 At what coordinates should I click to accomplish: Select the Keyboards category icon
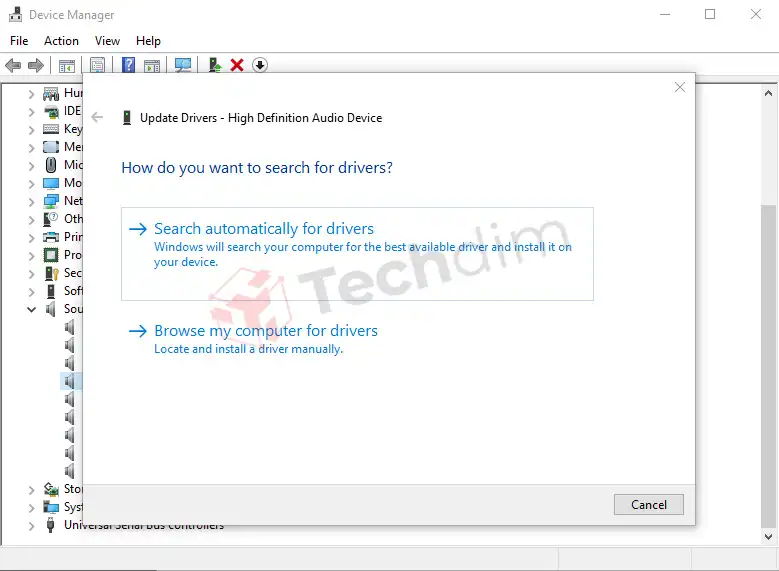pyautogui.click(x=51, y=129)
